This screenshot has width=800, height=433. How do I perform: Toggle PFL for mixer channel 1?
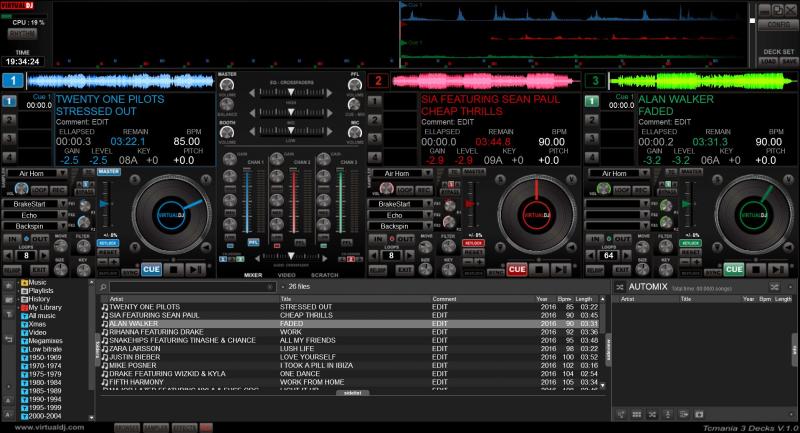tap(253, 243)
